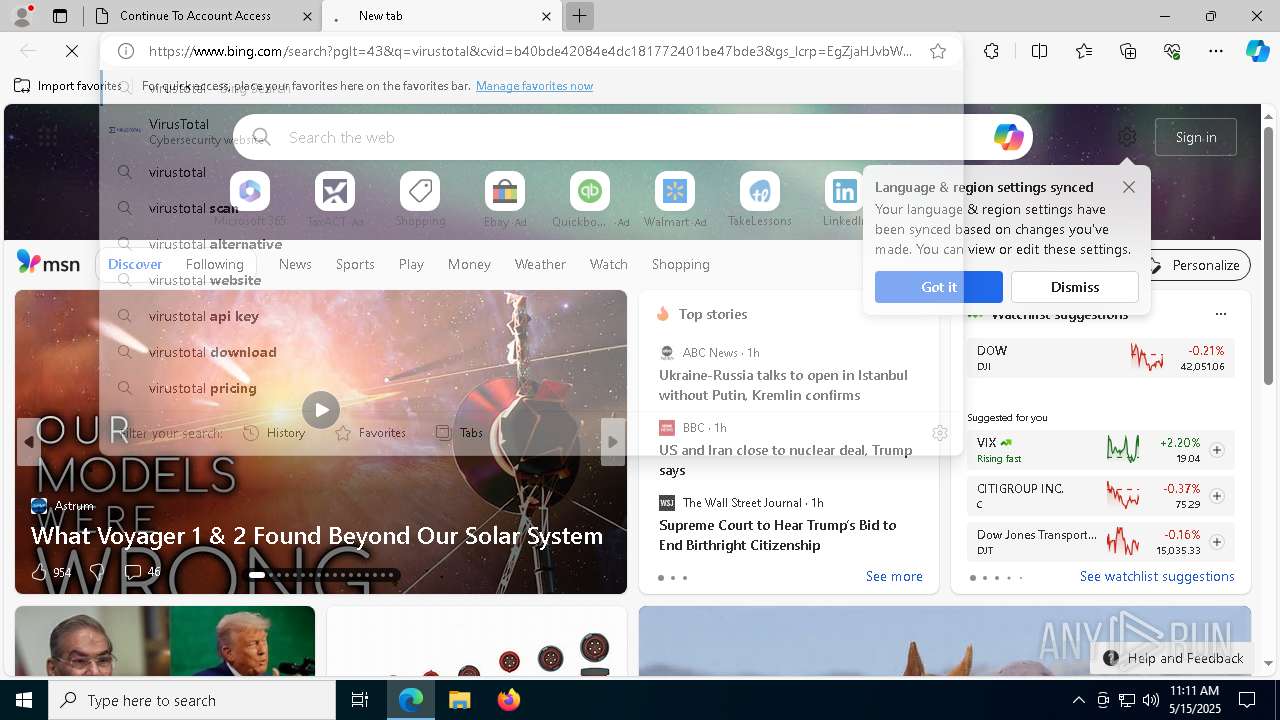Open page settings gear next to Sign in
The width and height of the screenshot is (1280, 720).
(x=1127, y=137)
